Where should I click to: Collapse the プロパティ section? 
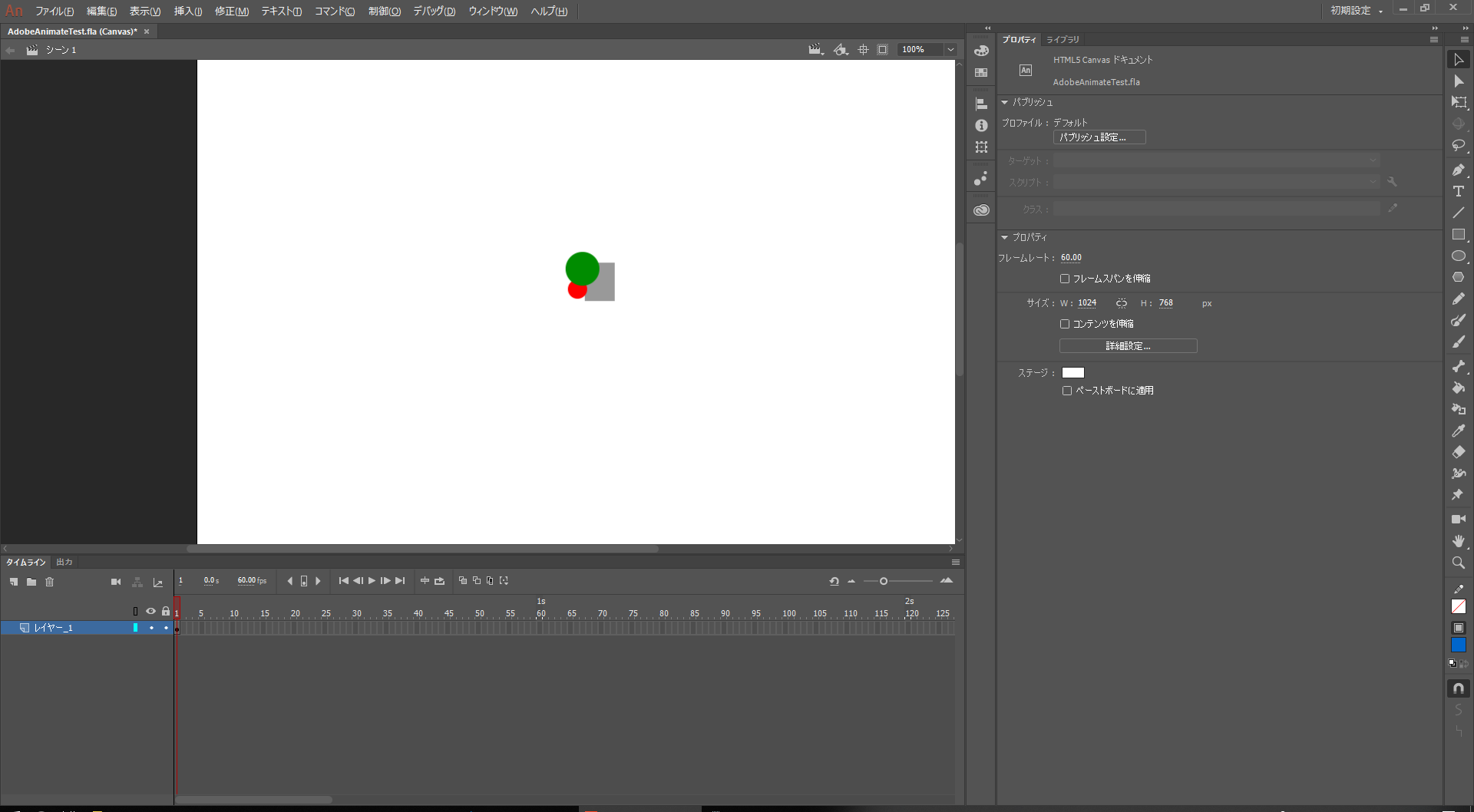1004,237
